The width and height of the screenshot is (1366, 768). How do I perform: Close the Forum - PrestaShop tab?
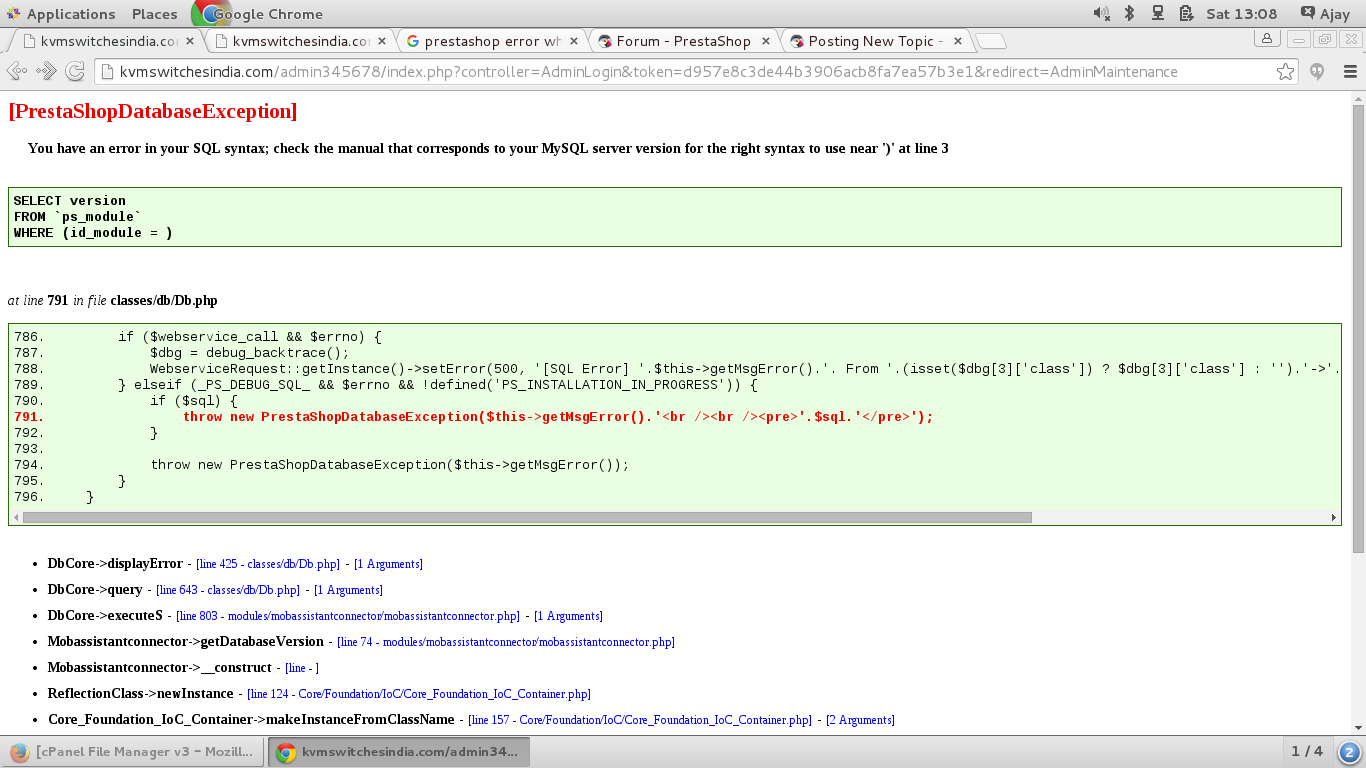[x=766, y=41]
